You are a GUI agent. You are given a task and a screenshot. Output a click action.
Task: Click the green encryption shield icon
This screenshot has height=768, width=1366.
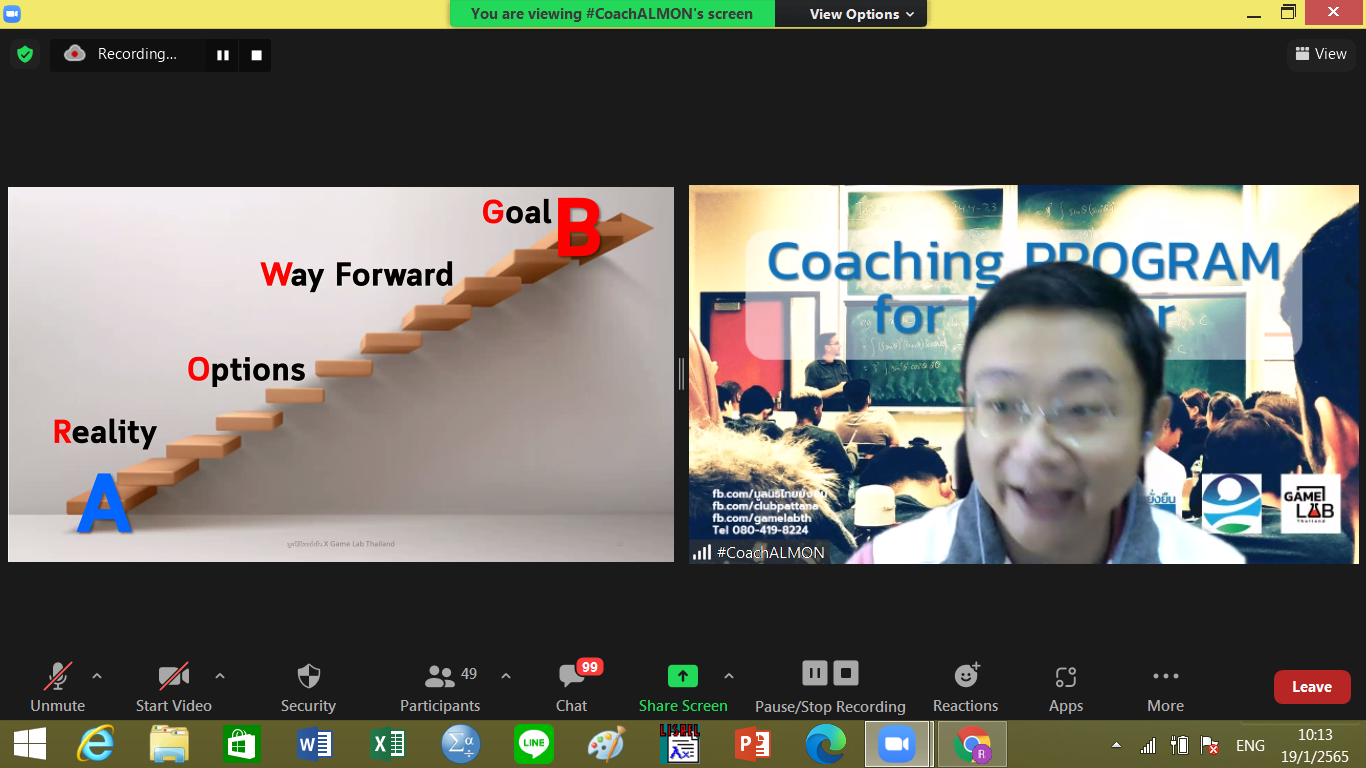click(25, 54)
